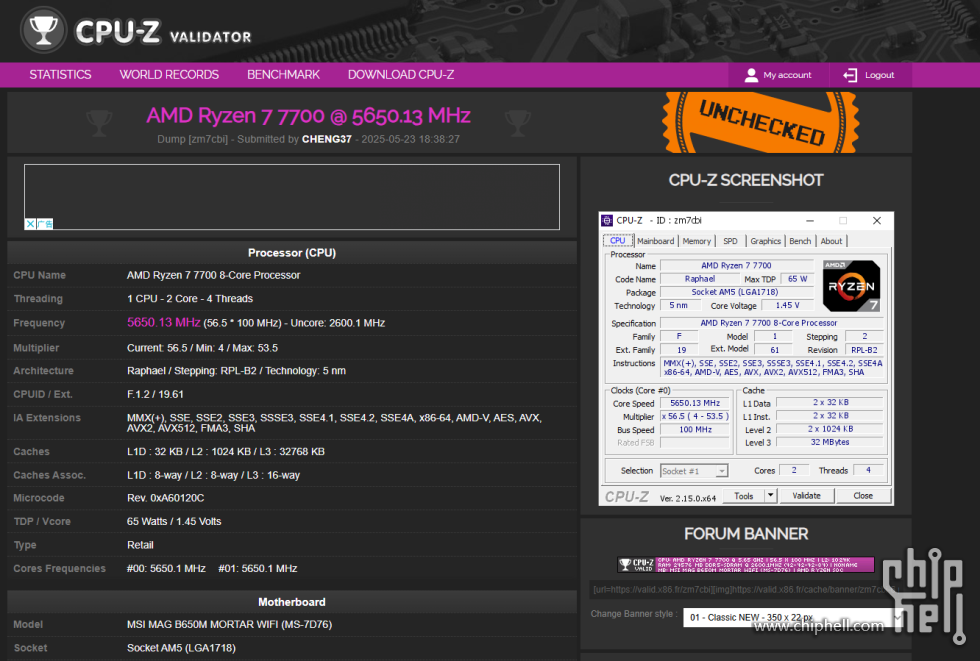Click CPUID value F.1.2 / 19.61
The height and width of the screenshot is (661, 980).
tap(155, 394)
